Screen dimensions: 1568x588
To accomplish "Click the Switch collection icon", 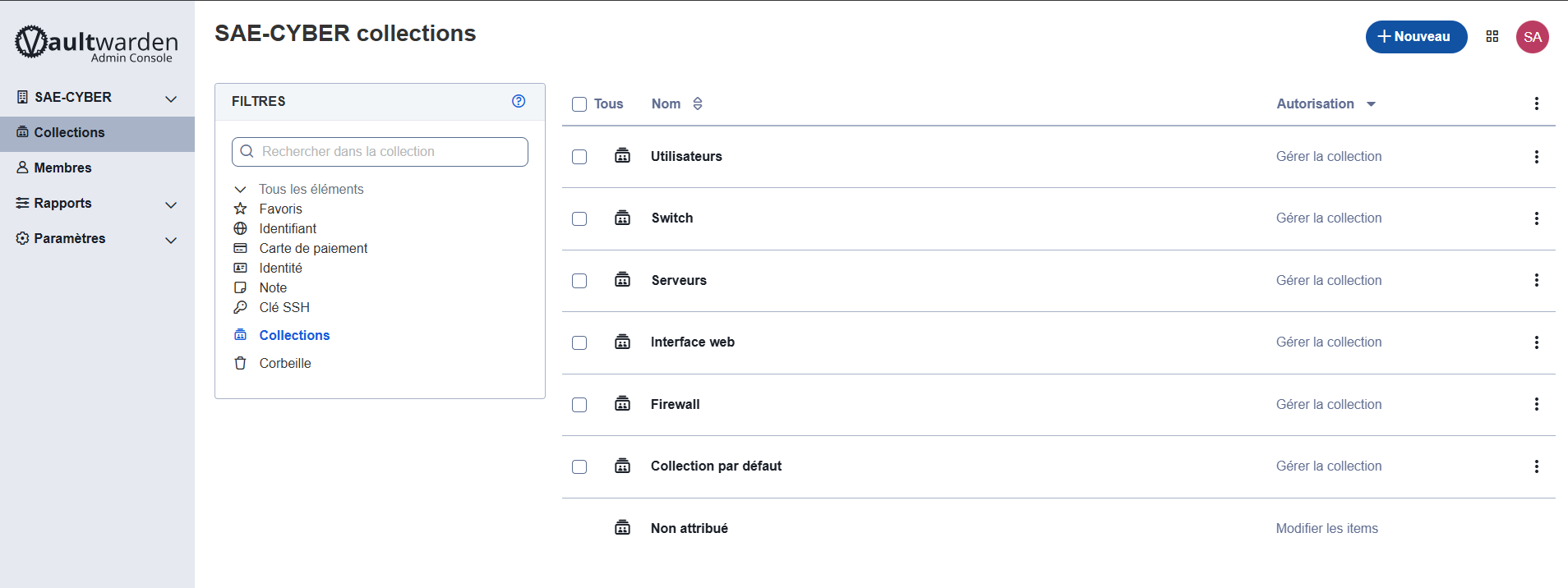I will (623, 218).
